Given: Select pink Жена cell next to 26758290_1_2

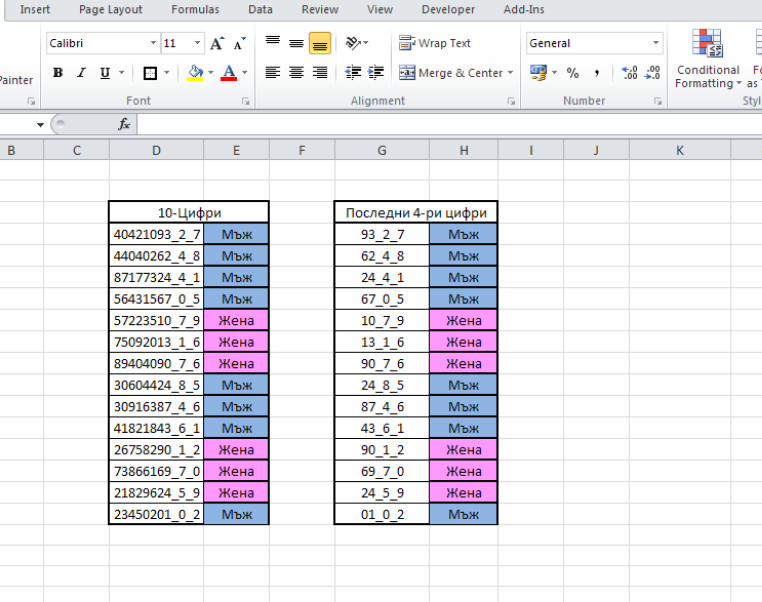Looking at the screenshot, I should tap(236, 449).
